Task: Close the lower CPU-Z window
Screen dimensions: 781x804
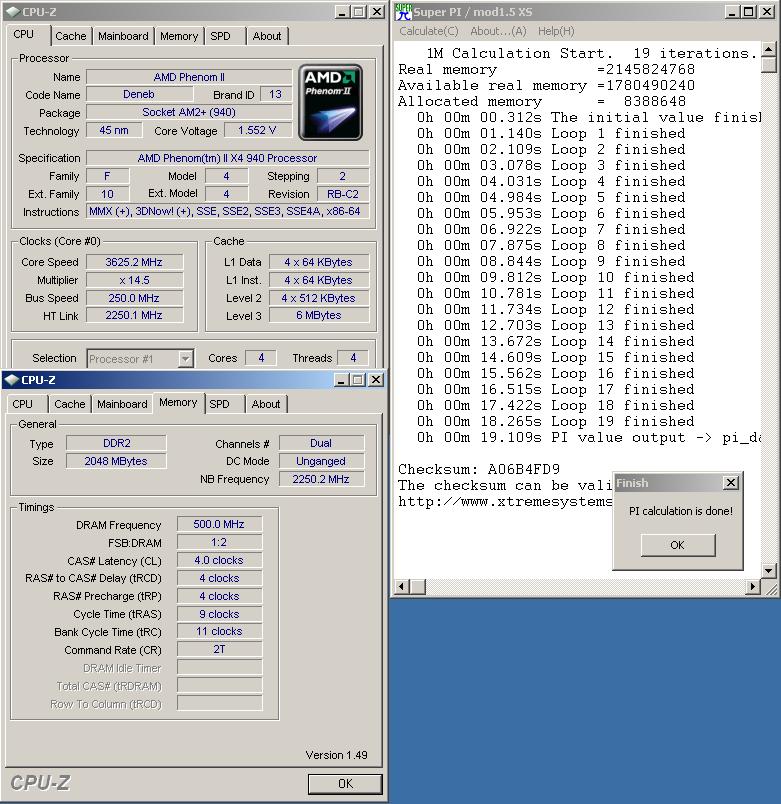Action: [x=376, y=380]
